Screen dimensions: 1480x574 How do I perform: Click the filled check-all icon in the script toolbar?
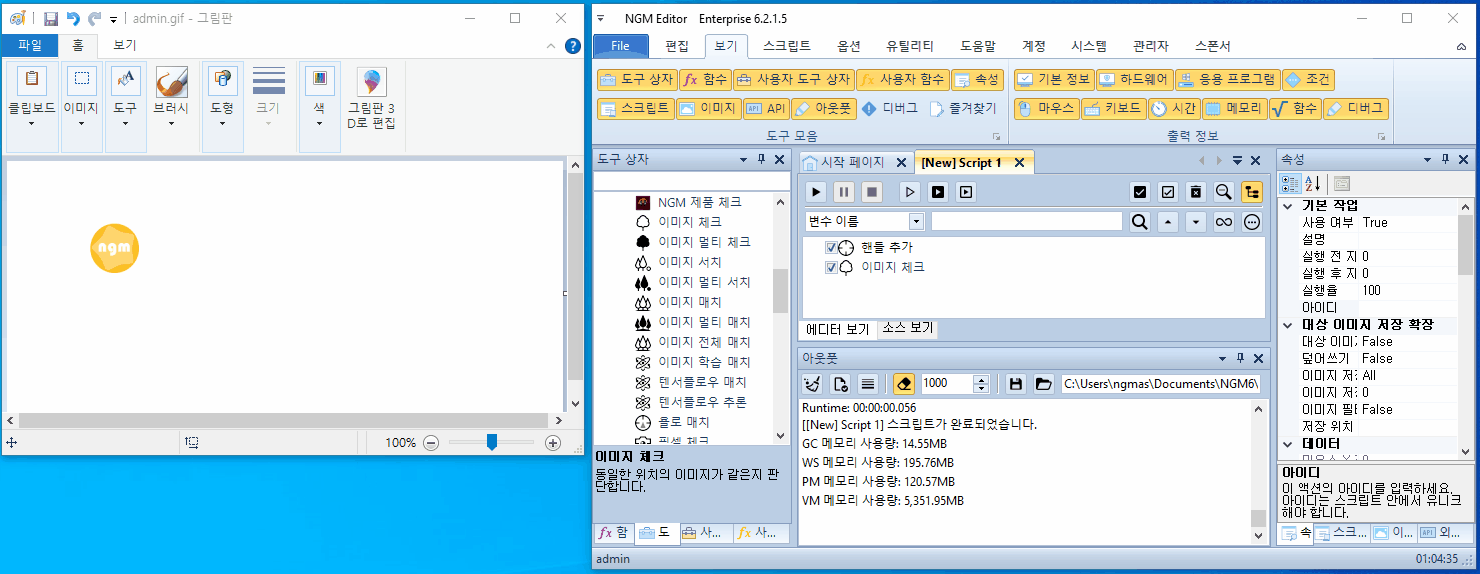(x=1139, y=191)
